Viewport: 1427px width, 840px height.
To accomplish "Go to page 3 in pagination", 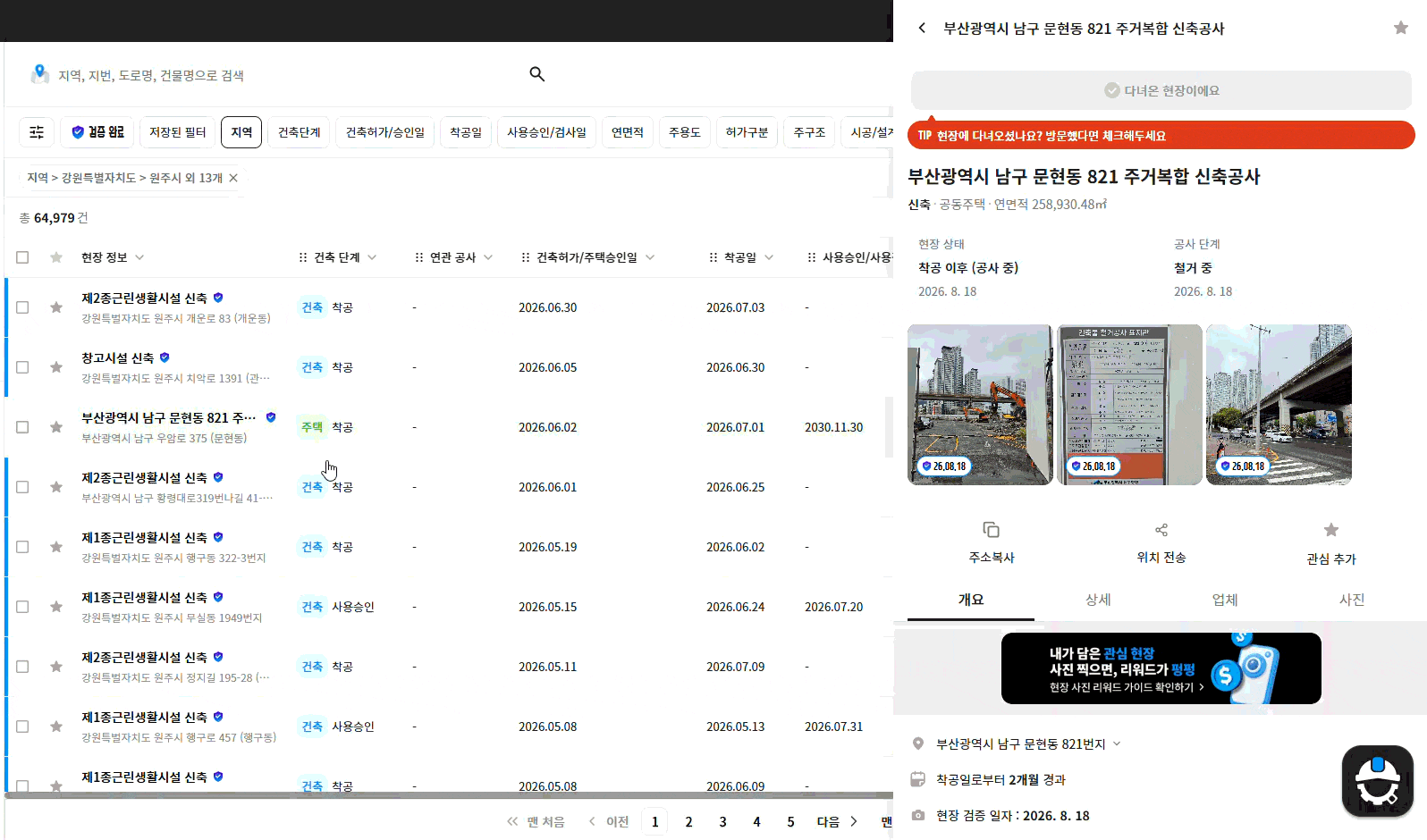I will click(722, 821).
